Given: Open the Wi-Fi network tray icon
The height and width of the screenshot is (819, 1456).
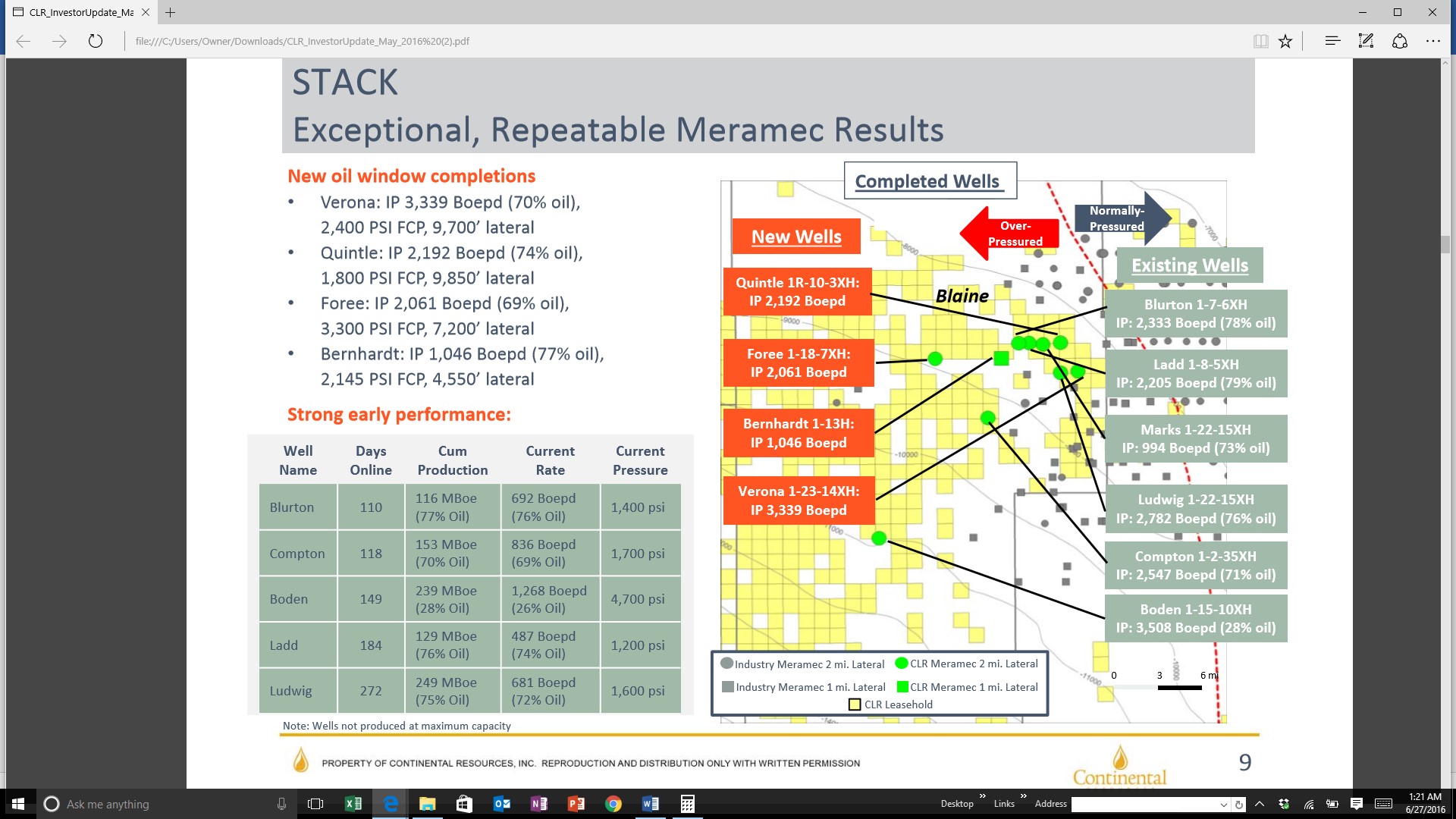Looking at the screenshot, I should pyautogui.click(x=1309, y=804).
